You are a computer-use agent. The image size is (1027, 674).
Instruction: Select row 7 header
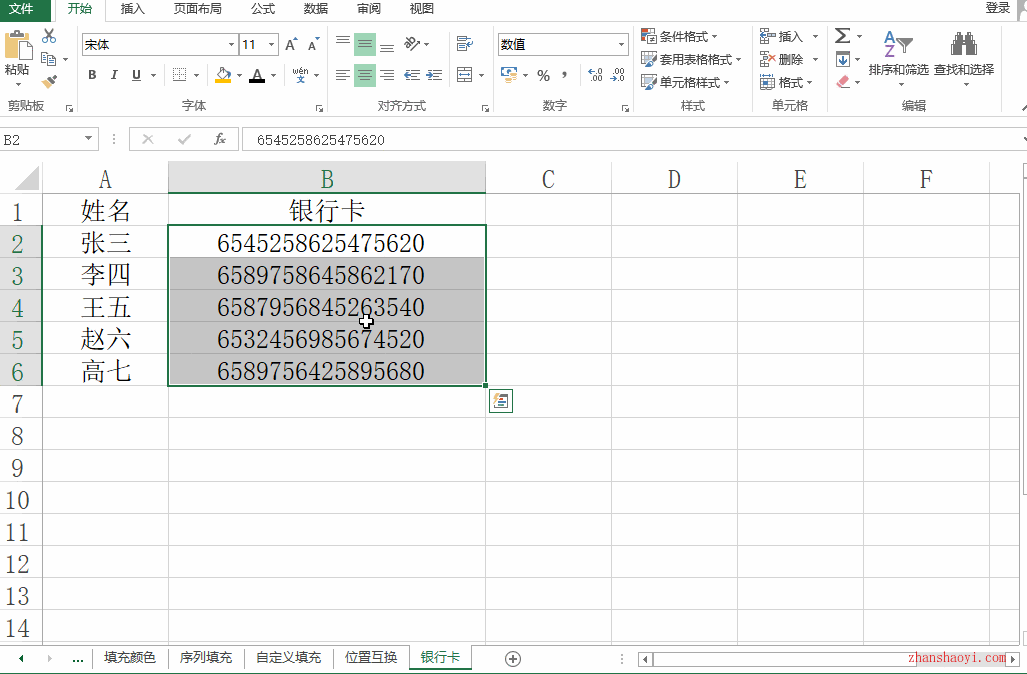(18, 403)
